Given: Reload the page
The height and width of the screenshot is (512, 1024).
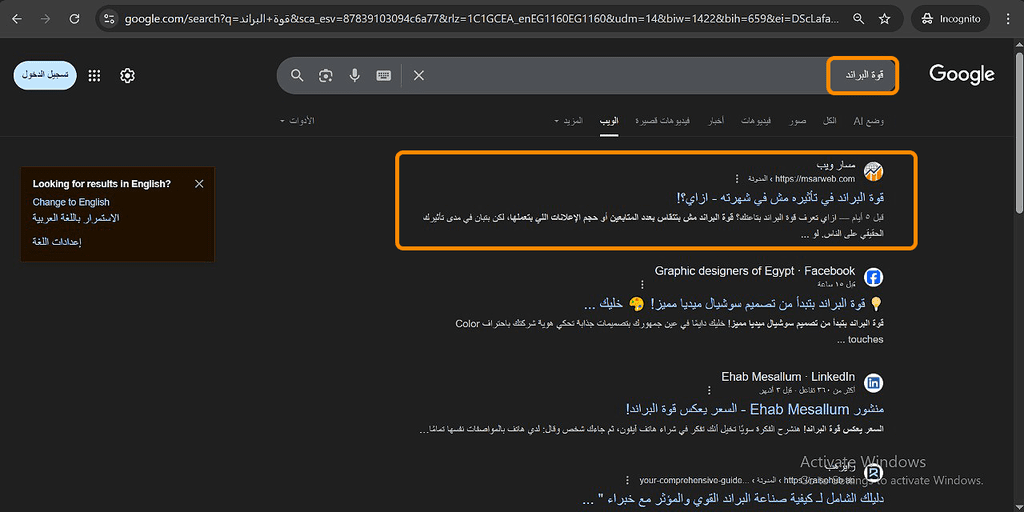Looking at the screenshot, I should pos(74,19).
